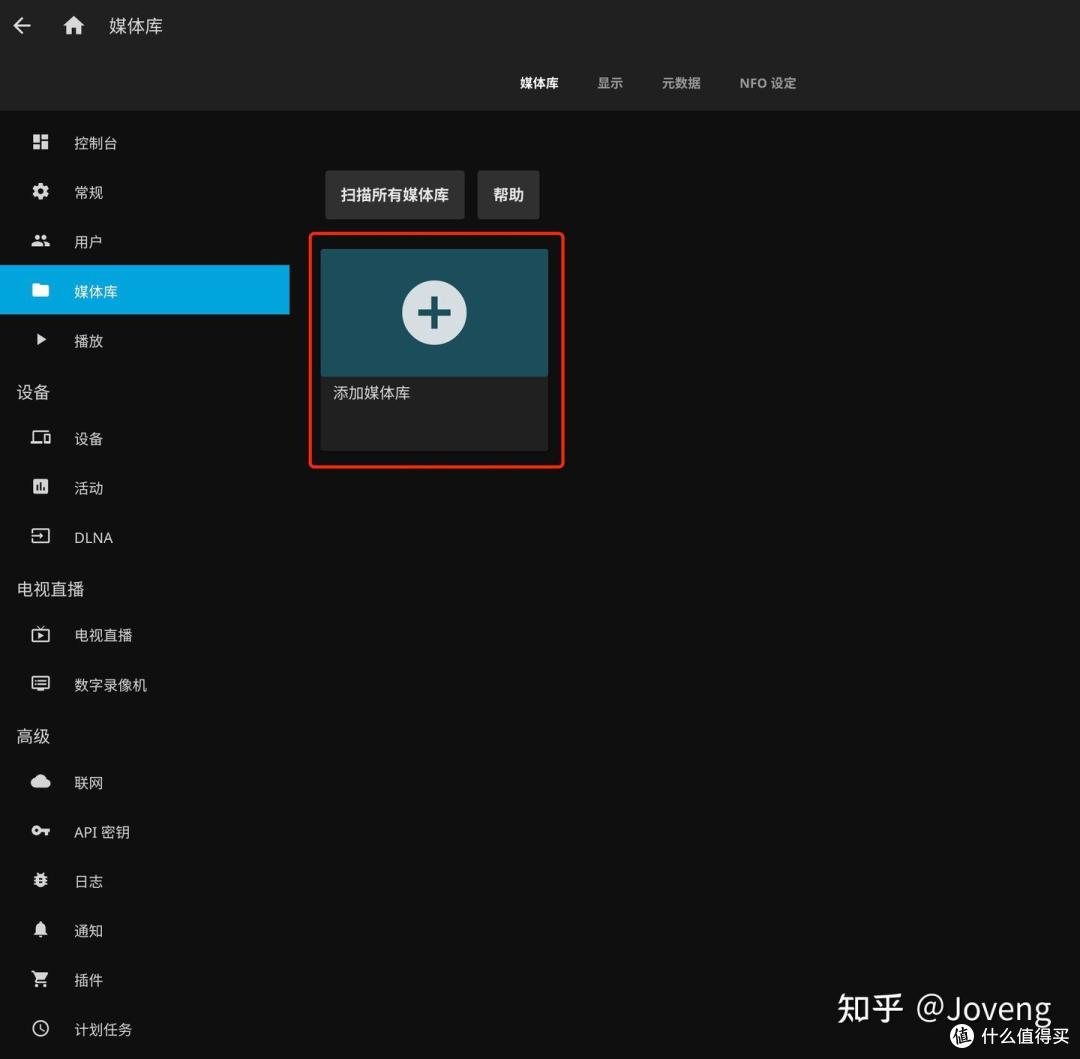Switch to the 显示 tab
Screen dimensions: 1080x1059
(x=610, y=83)
